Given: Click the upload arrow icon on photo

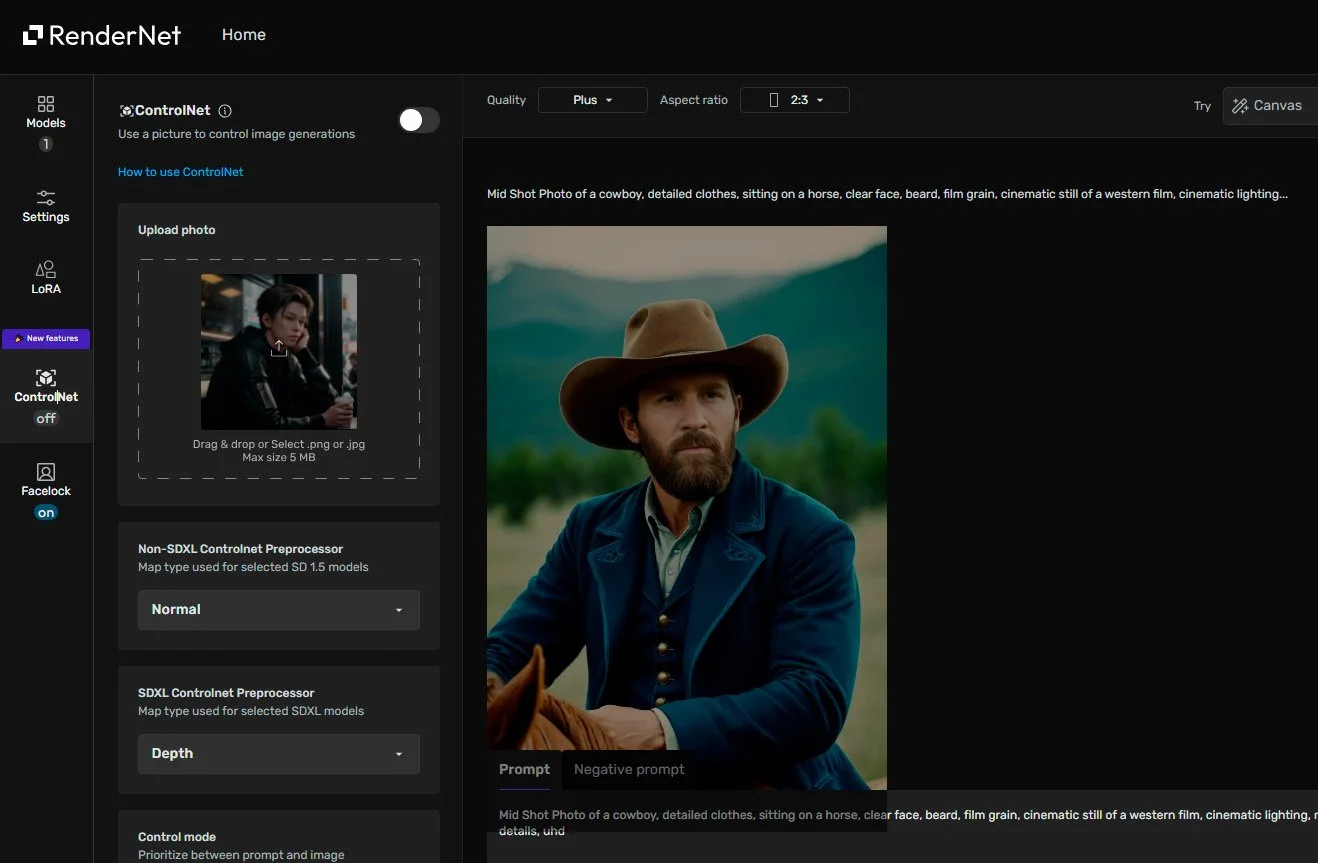Looking at the screenshot, I should pyautogui.click(x=279, y=347).
